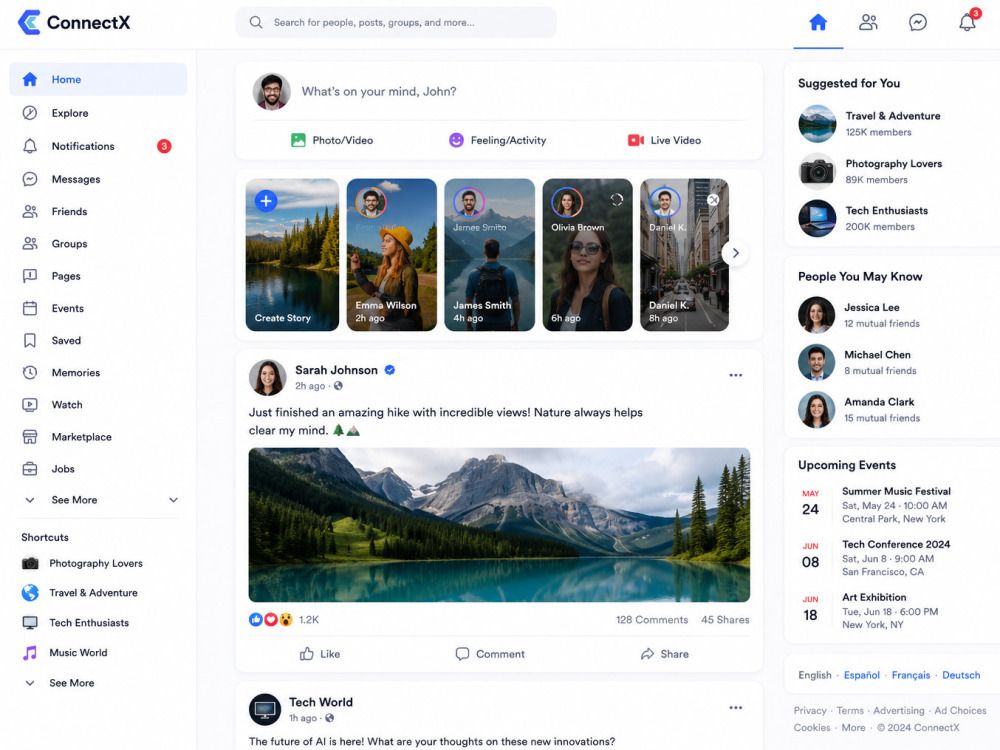
Task: Open the Events calendar icon
Action: 30,308
